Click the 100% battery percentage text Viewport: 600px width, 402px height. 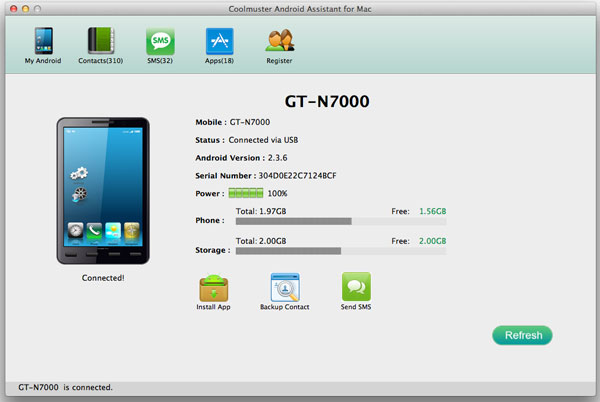coord(277,194)
